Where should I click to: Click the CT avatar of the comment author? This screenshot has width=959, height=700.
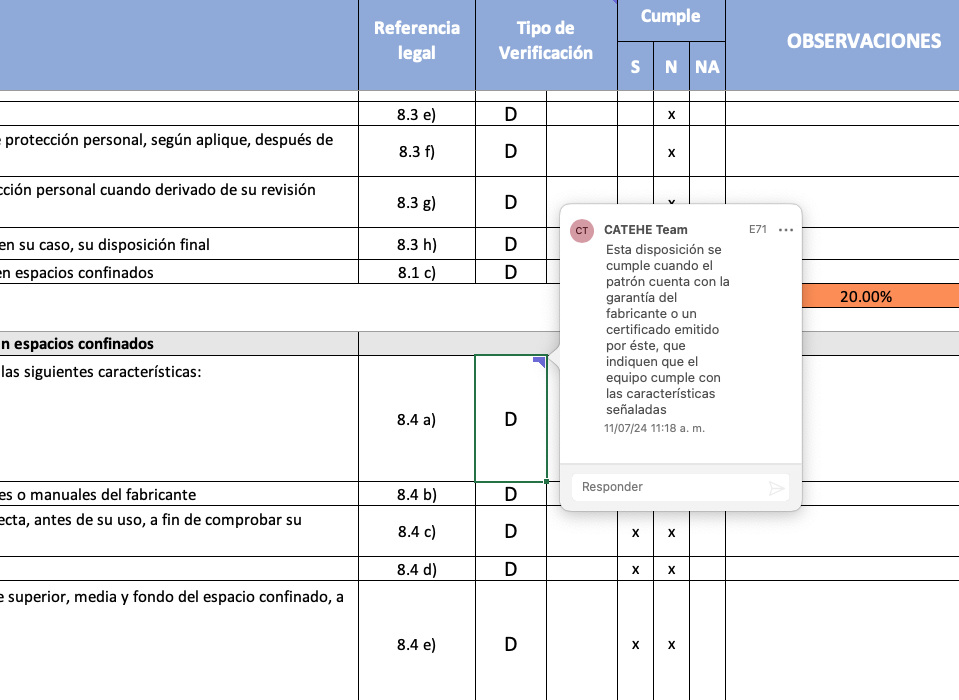point(582,230)
